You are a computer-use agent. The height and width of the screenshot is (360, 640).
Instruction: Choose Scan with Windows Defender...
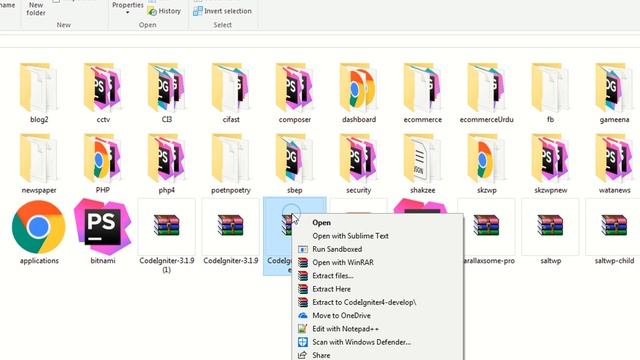(x=378, y=342)
